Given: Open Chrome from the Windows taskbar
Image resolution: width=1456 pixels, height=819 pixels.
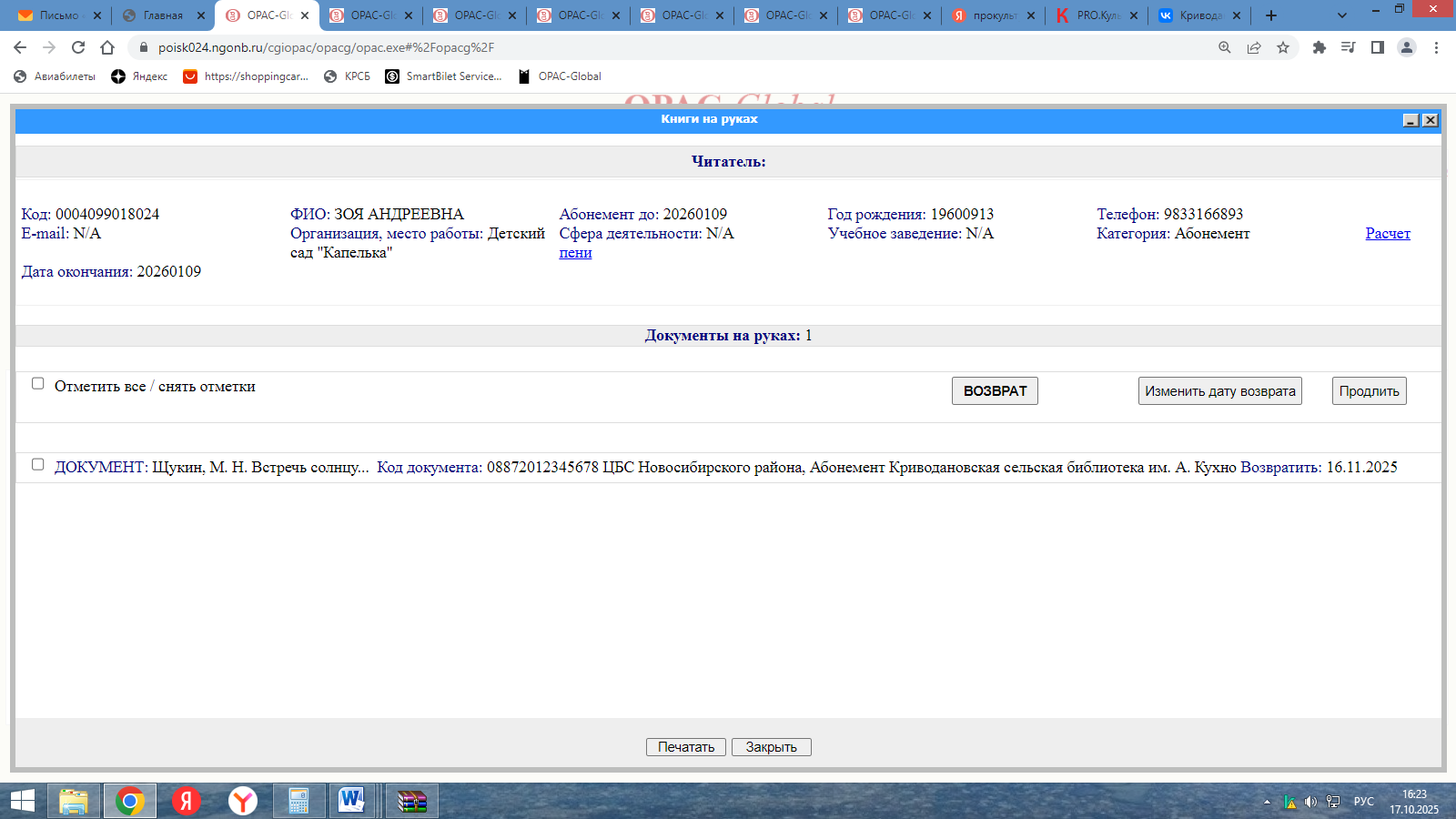Looking at the screenshot, I should point(130,801).
